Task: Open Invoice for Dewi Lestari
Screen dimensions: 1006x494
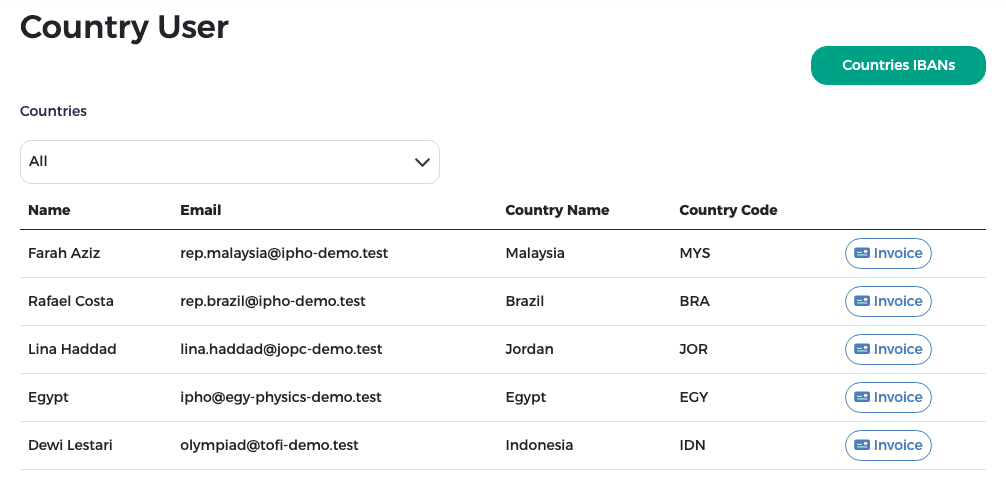Action: click(x=888, y=446)
